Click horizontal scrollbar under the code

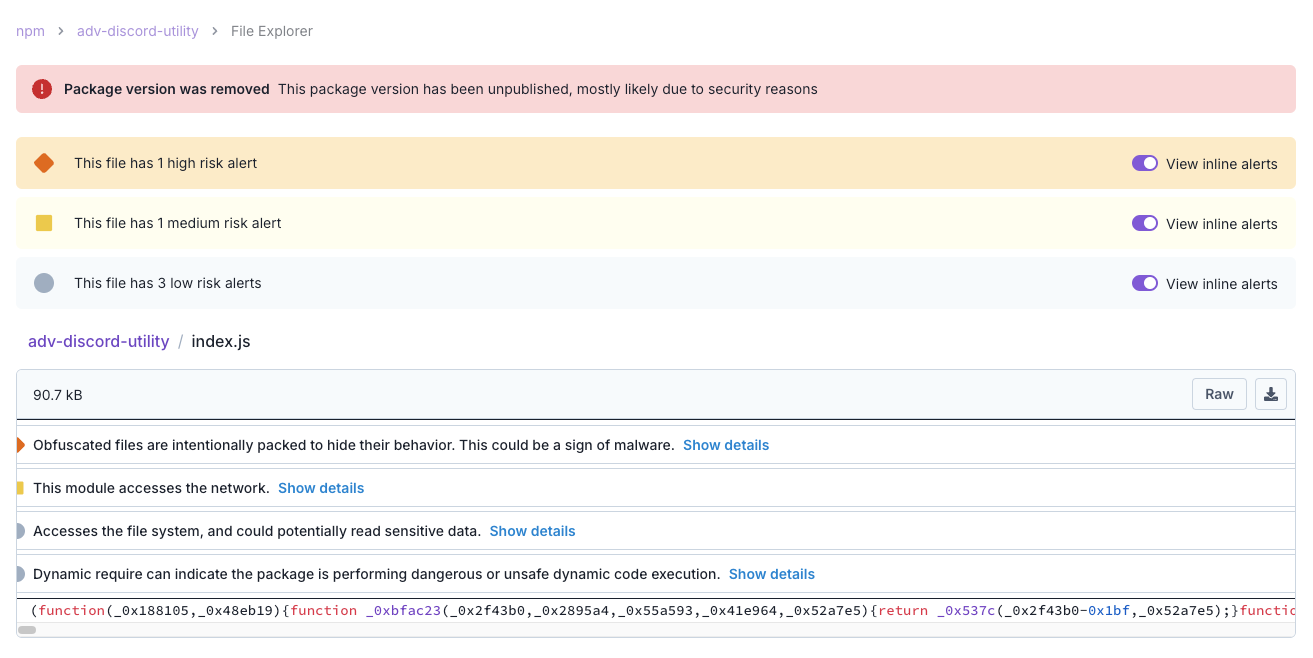point(28,630)
